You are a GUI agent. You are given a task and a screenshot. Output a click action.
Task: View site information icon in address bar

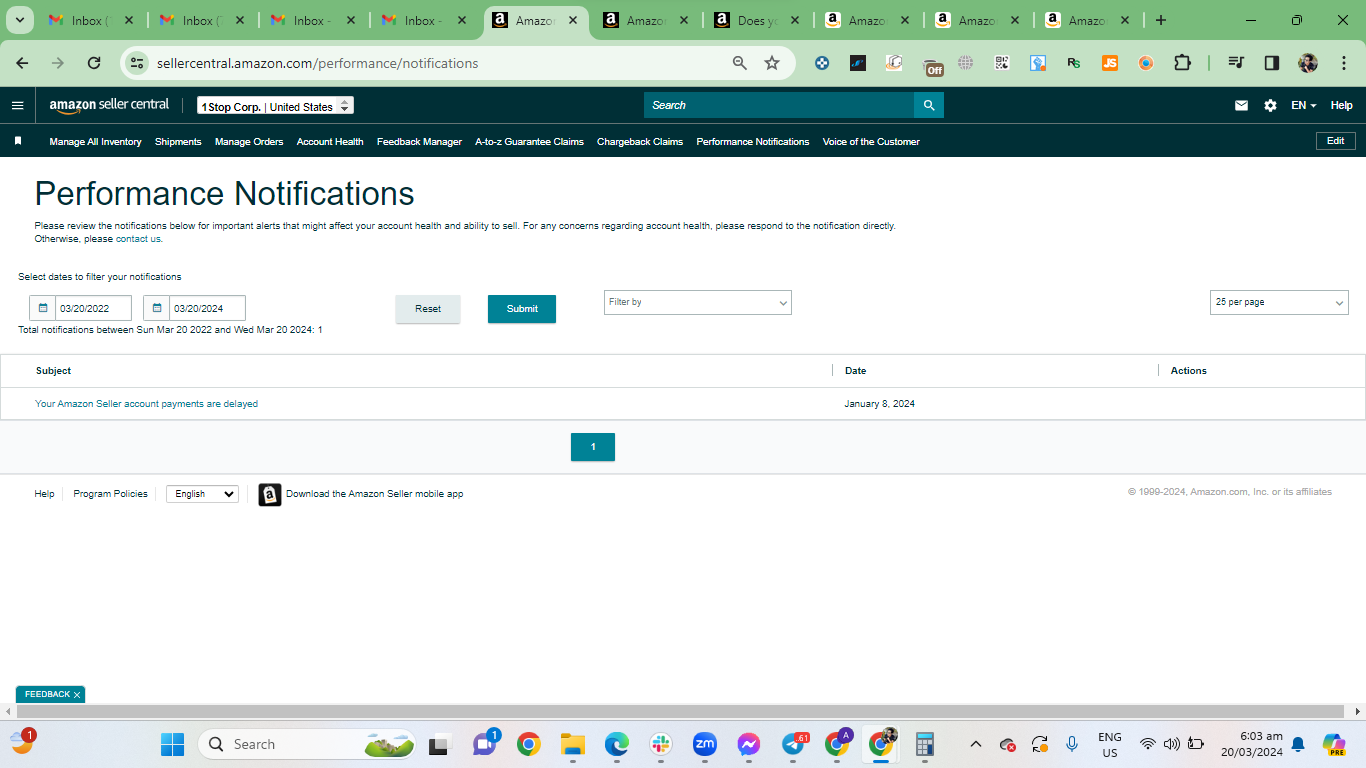point(137,63)
